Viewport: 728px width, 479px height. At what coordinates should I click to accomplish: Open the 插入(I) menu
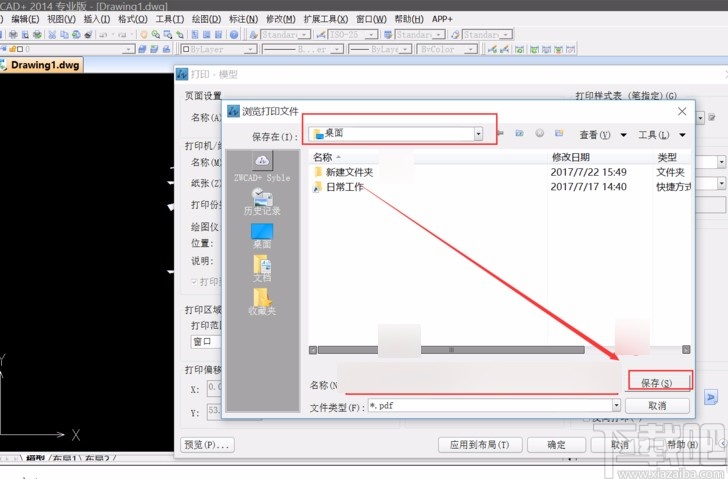click(97, 19)
